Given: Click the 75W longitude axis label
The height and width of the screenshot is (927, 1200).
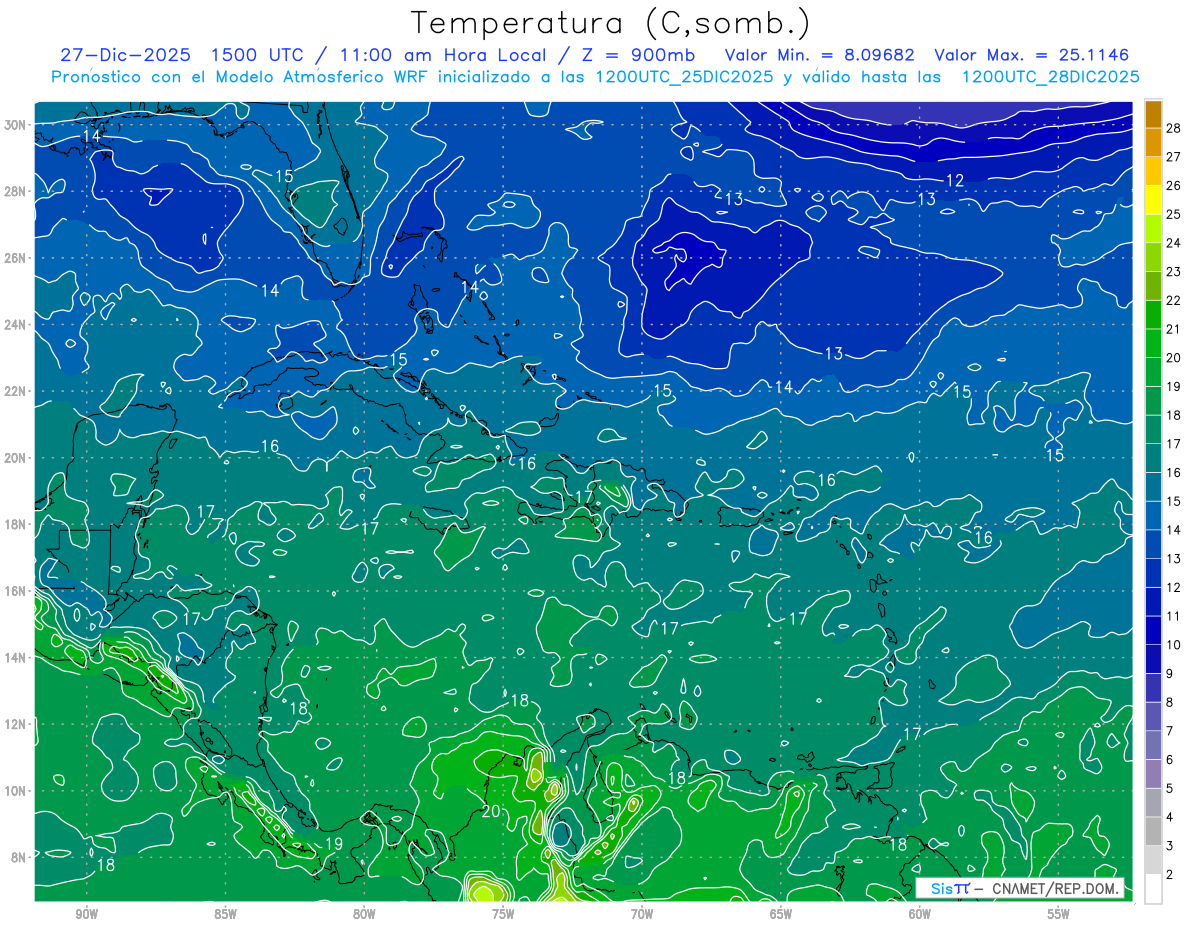Looking at the screenshot, I should pos(503,914).
